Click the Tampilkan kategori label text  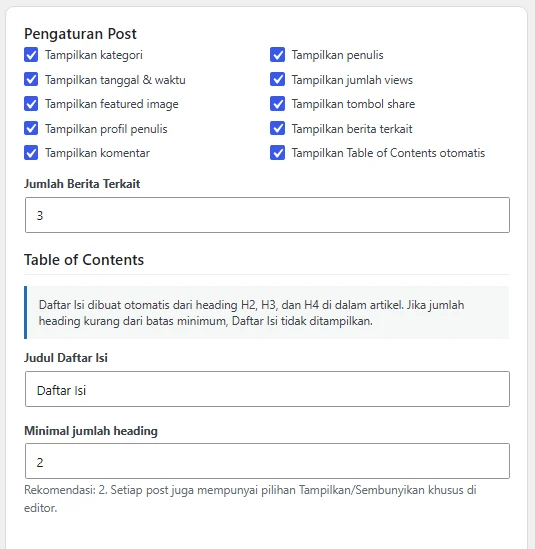click(94, 55)
